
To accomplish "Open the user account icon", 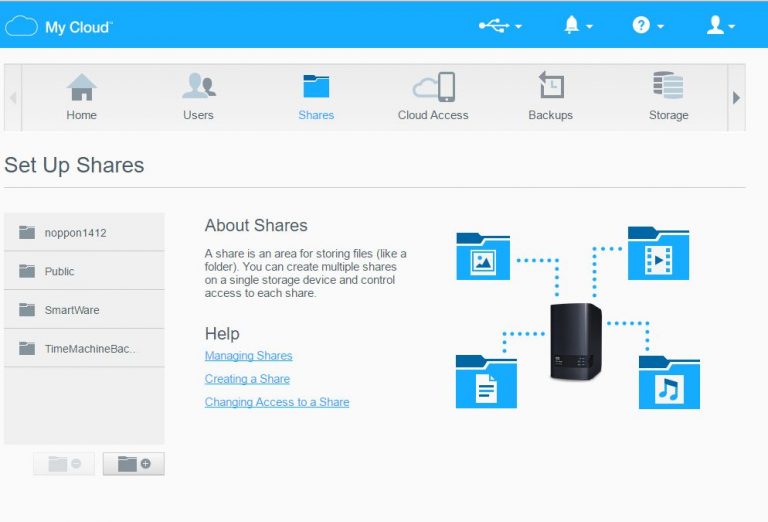I will pyautogui.click(x=715, y=25).
